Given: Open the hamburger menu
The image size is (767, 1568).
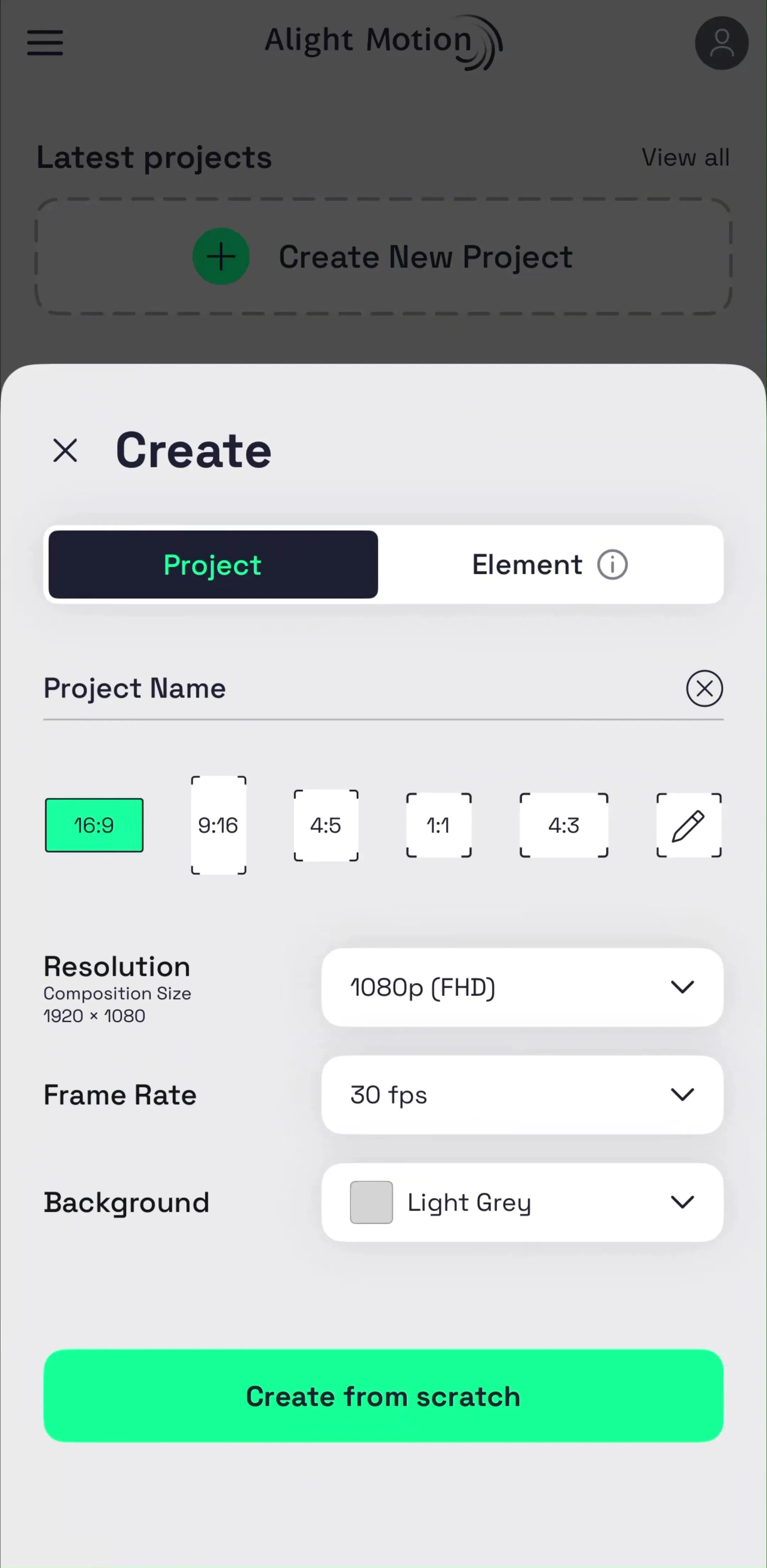Looking at the screenshot, I should pos(45,43).
